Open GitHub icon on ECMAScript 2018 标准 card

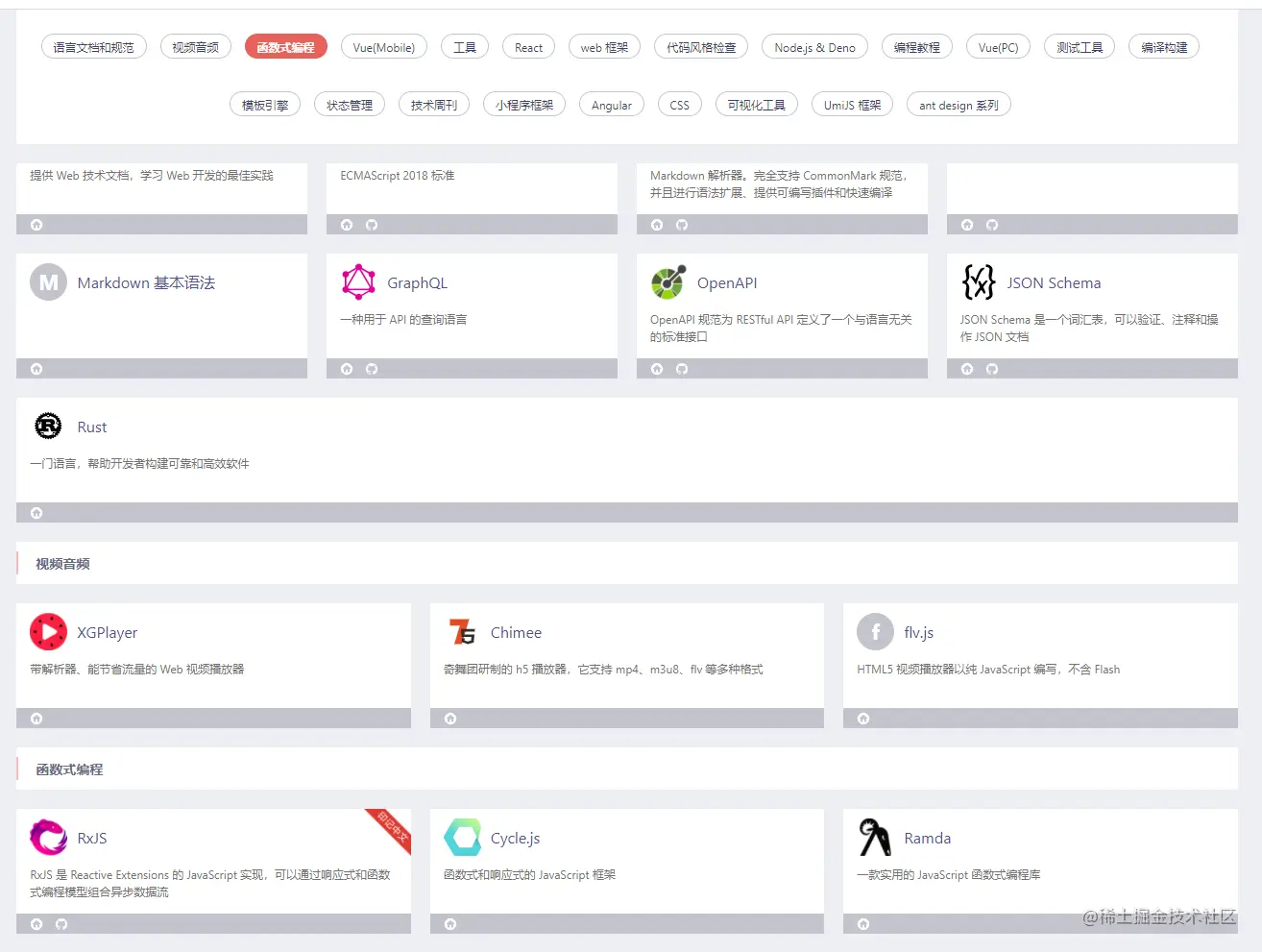tap(372, 225)
